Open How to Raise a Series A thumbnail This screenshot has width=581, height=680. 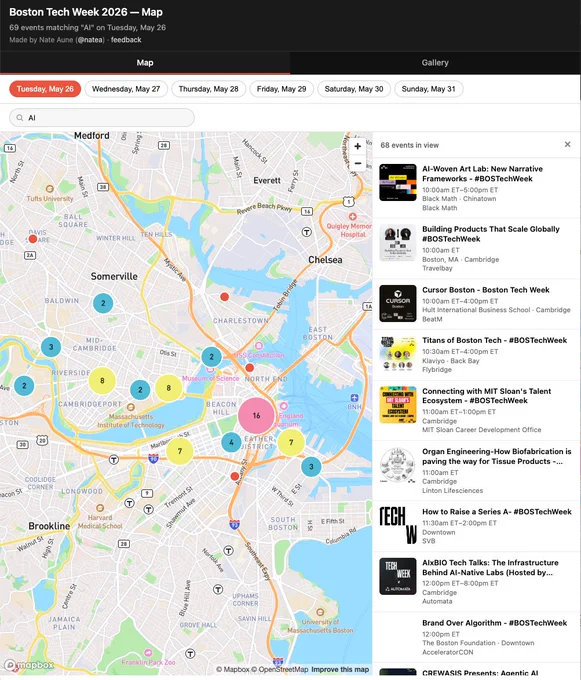[x=398, y=525]
